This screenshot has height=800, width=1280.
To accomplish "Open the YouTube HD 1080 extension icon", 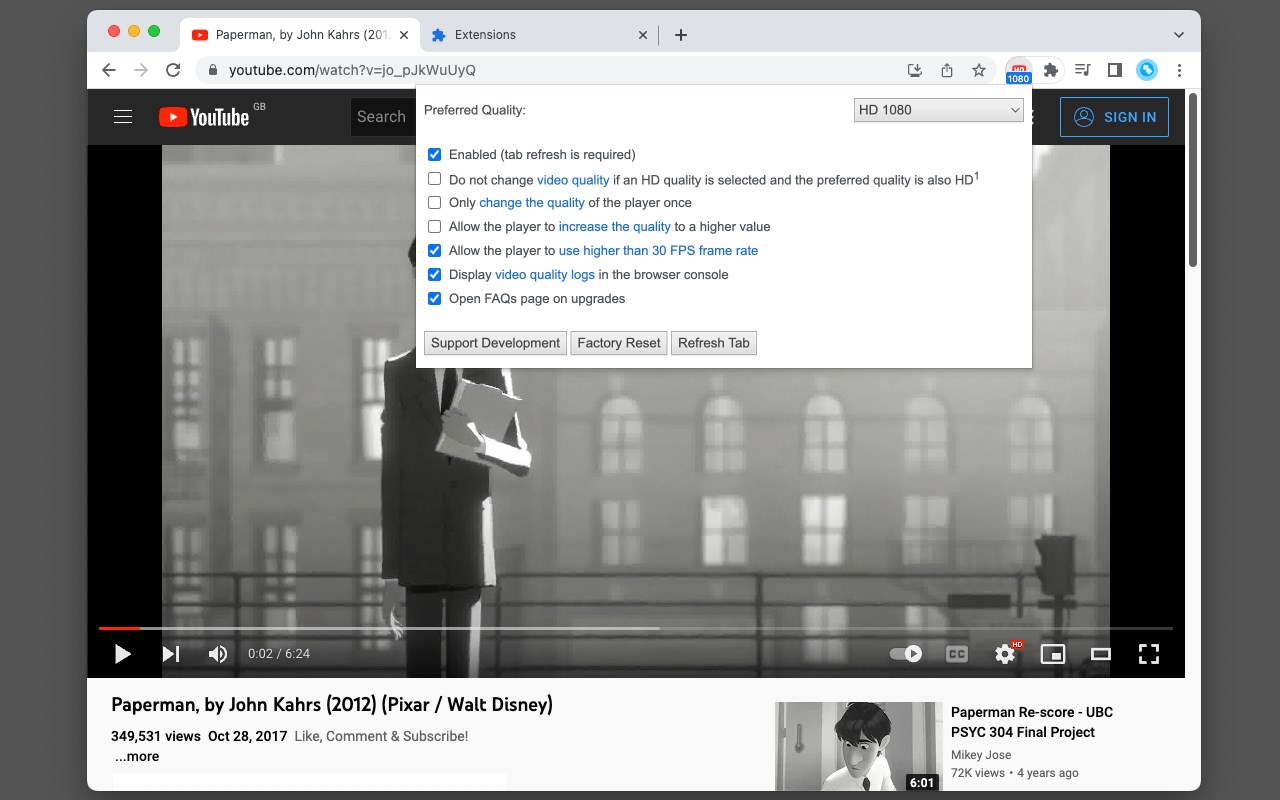I will 1018,70.
